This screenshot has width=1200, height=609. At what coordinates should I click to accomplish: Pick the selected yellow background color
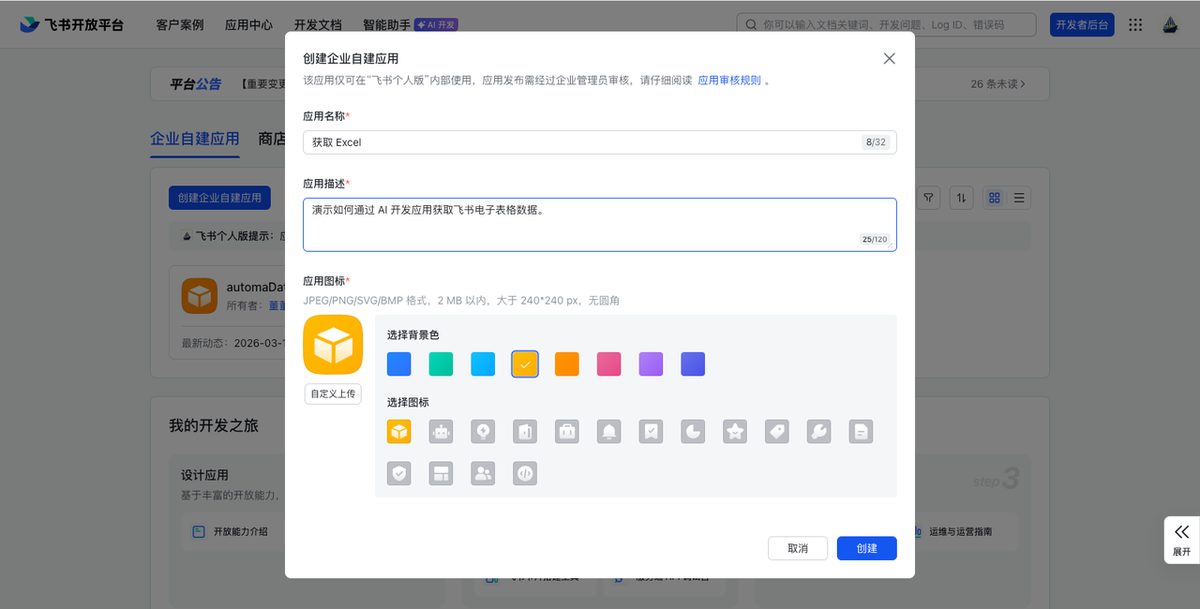coord(525,364)
